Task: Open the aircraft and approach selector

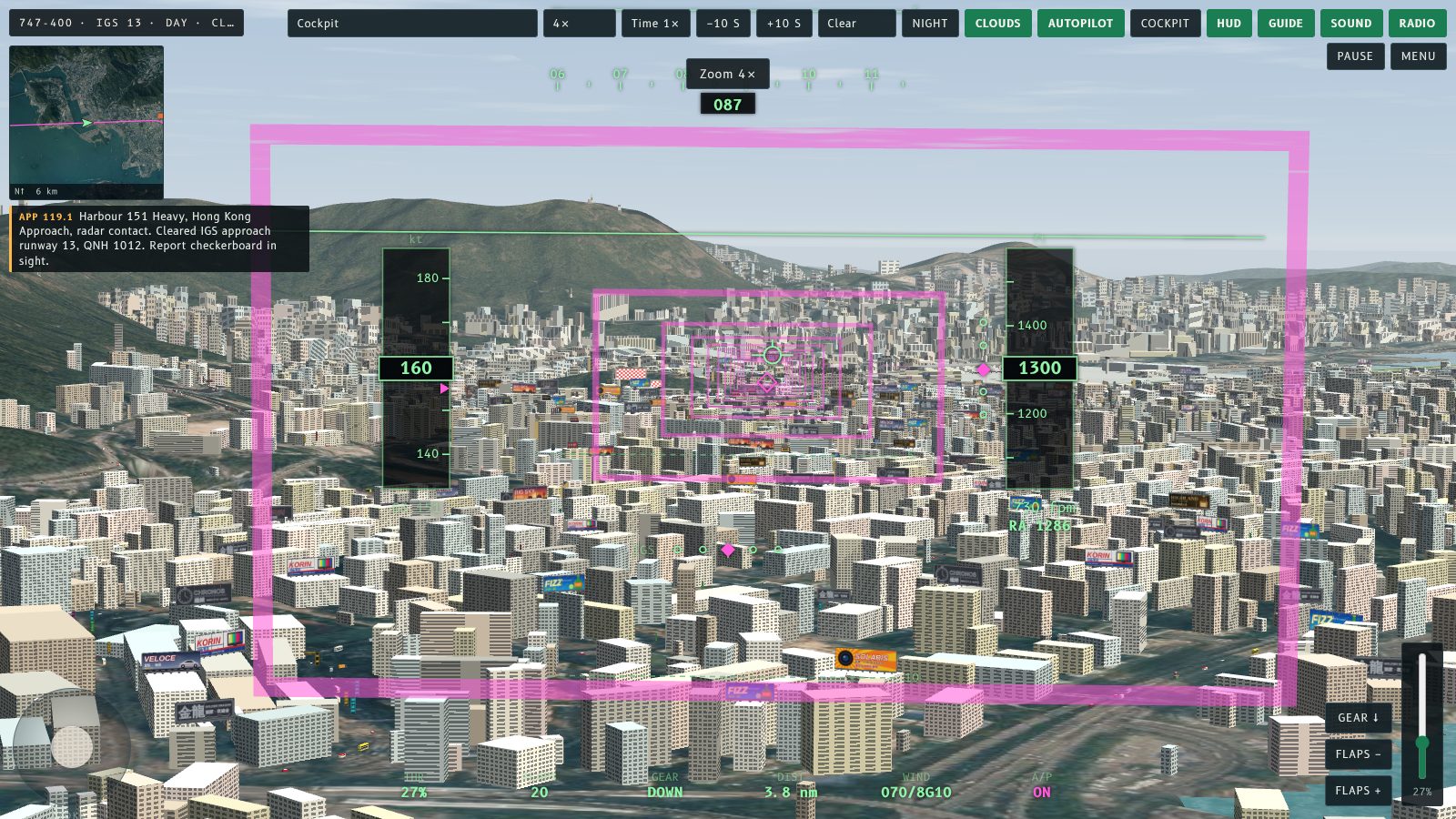Action: click(x=126, y=23)
